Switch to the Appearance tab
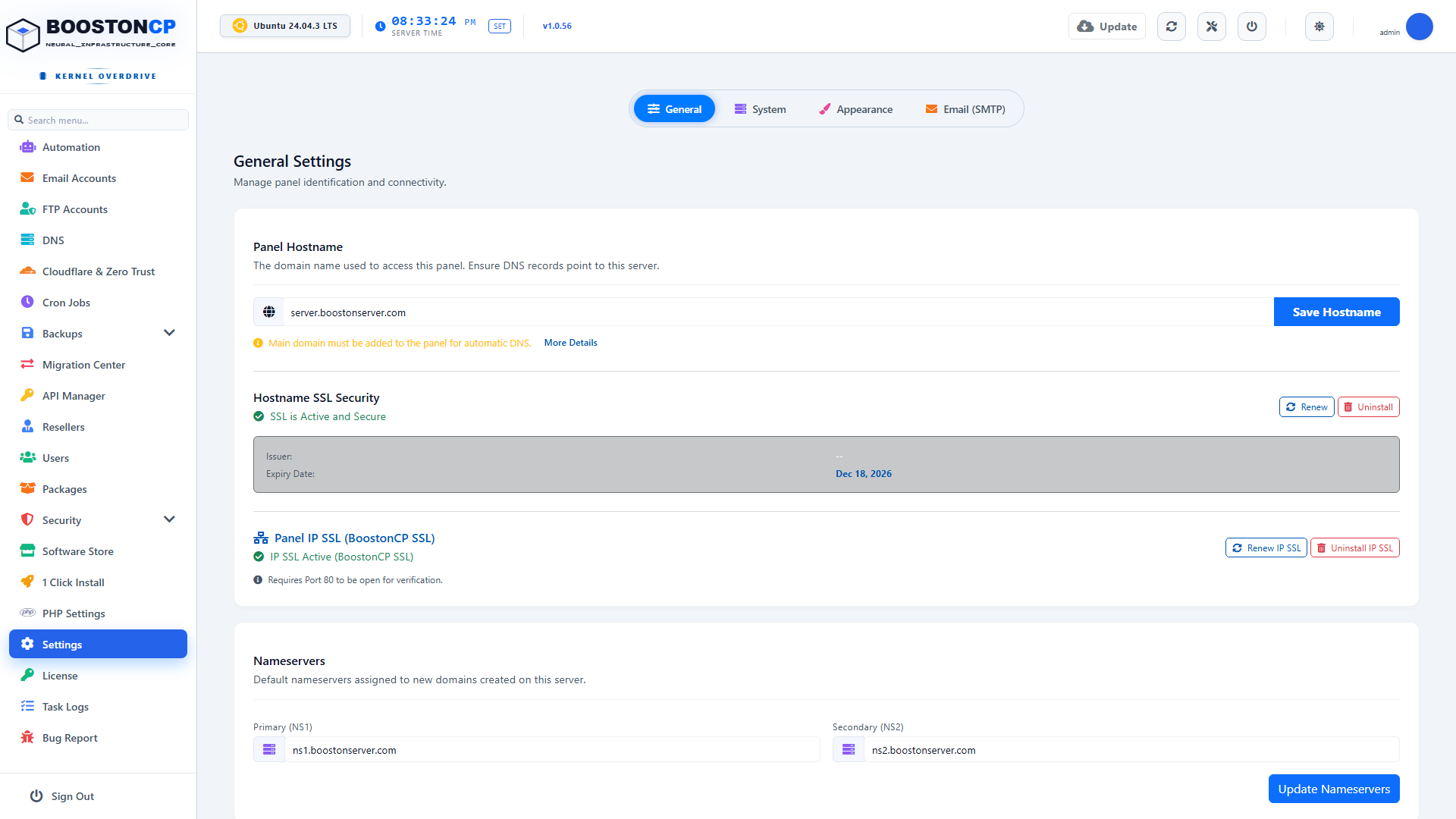Screen dimensions: 1456x819 tap(855, 109)
